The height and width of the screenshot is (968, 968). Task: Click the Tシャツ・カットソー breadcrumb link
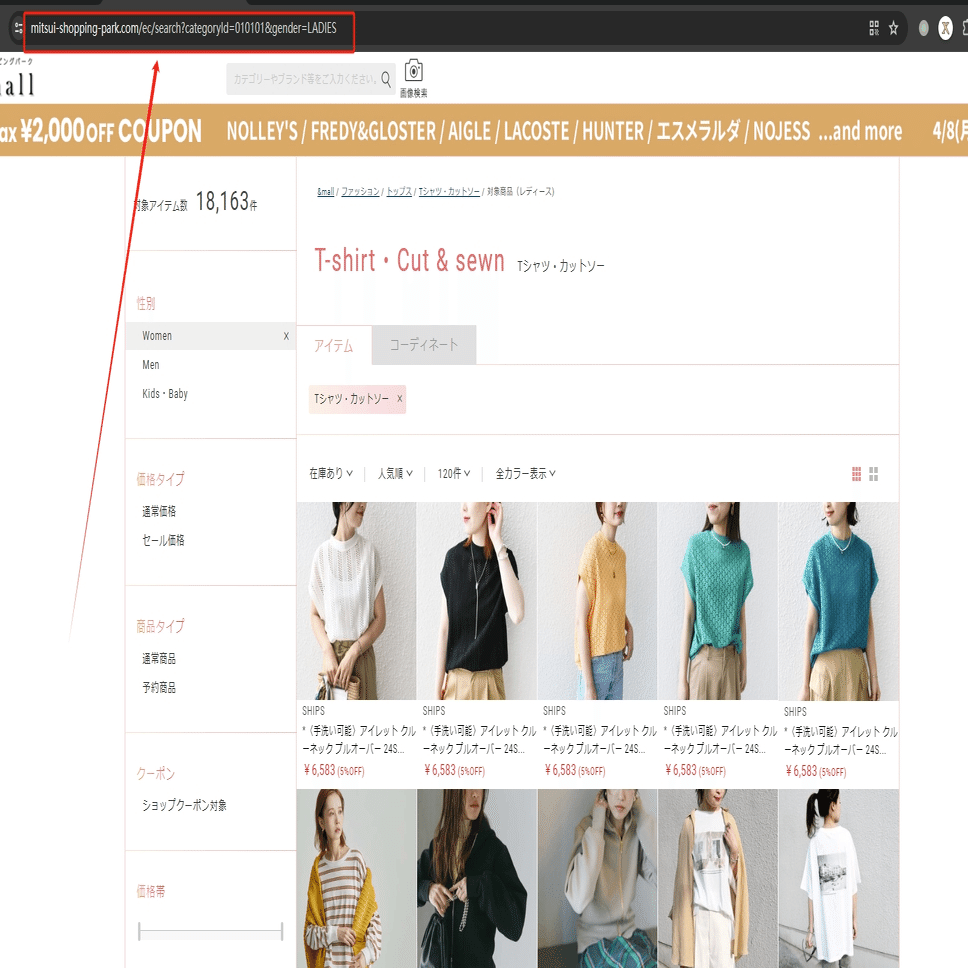pos(449,192)
